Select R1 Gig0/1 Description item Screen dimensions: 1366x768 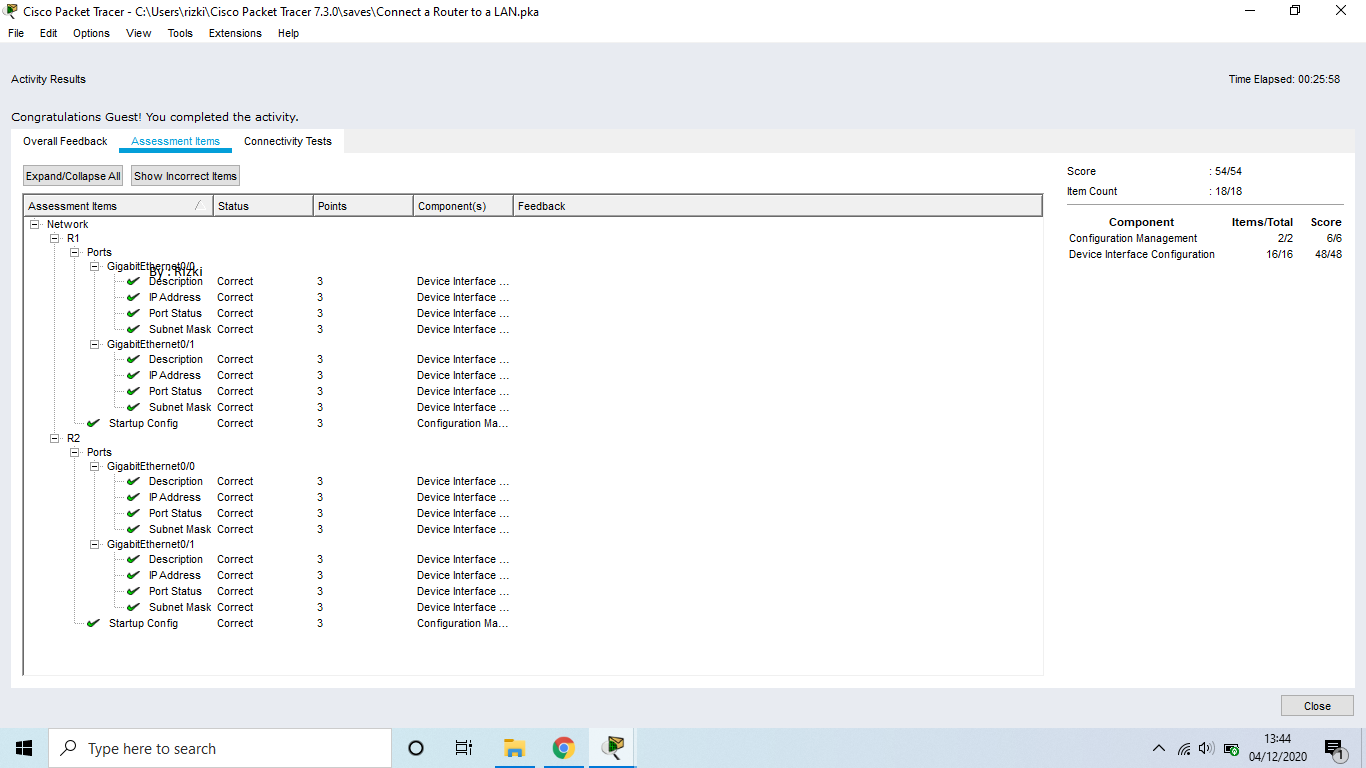point(176,359)
